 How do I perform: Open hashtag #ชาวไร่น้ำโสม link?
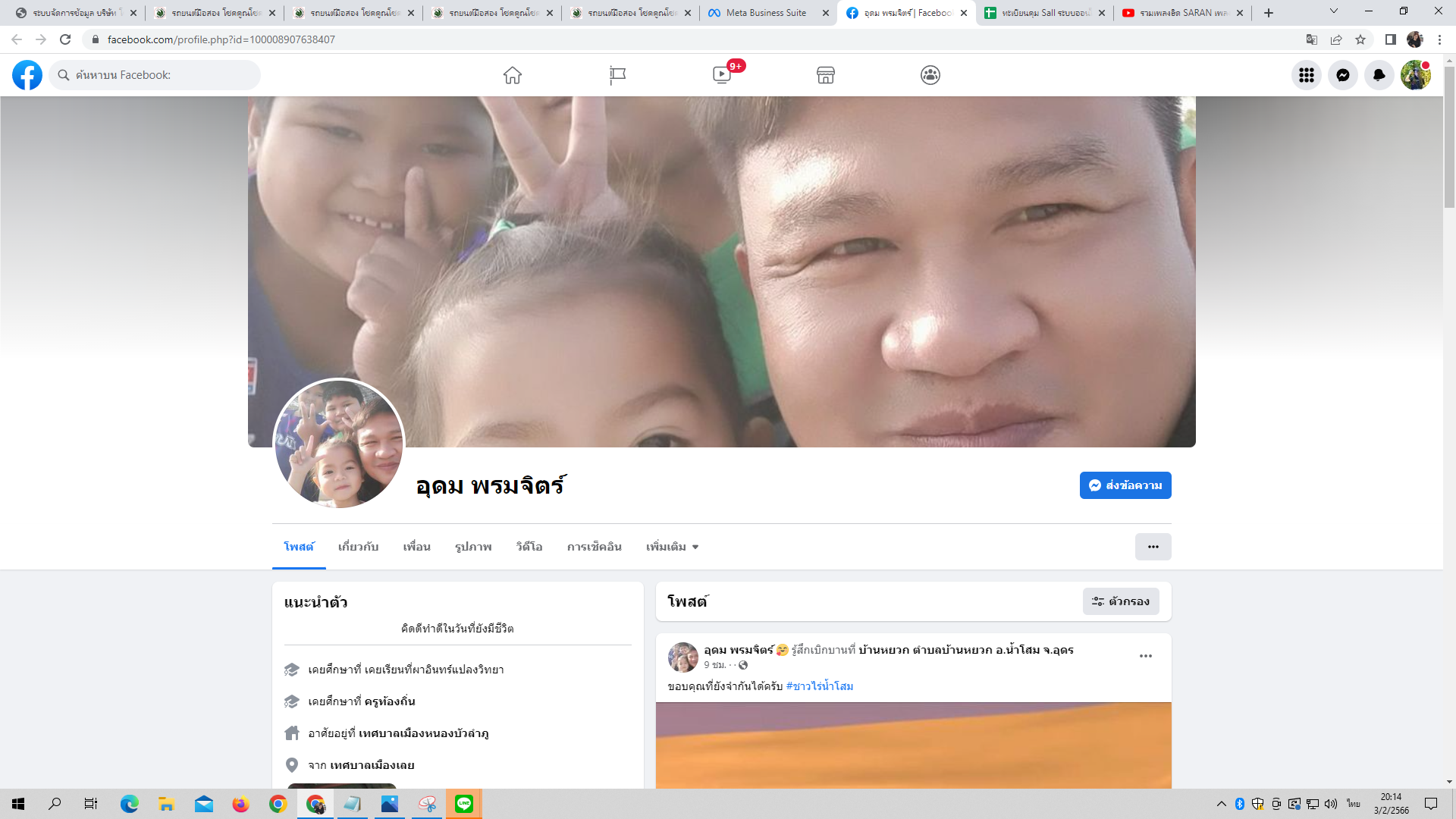click(820, 686)
